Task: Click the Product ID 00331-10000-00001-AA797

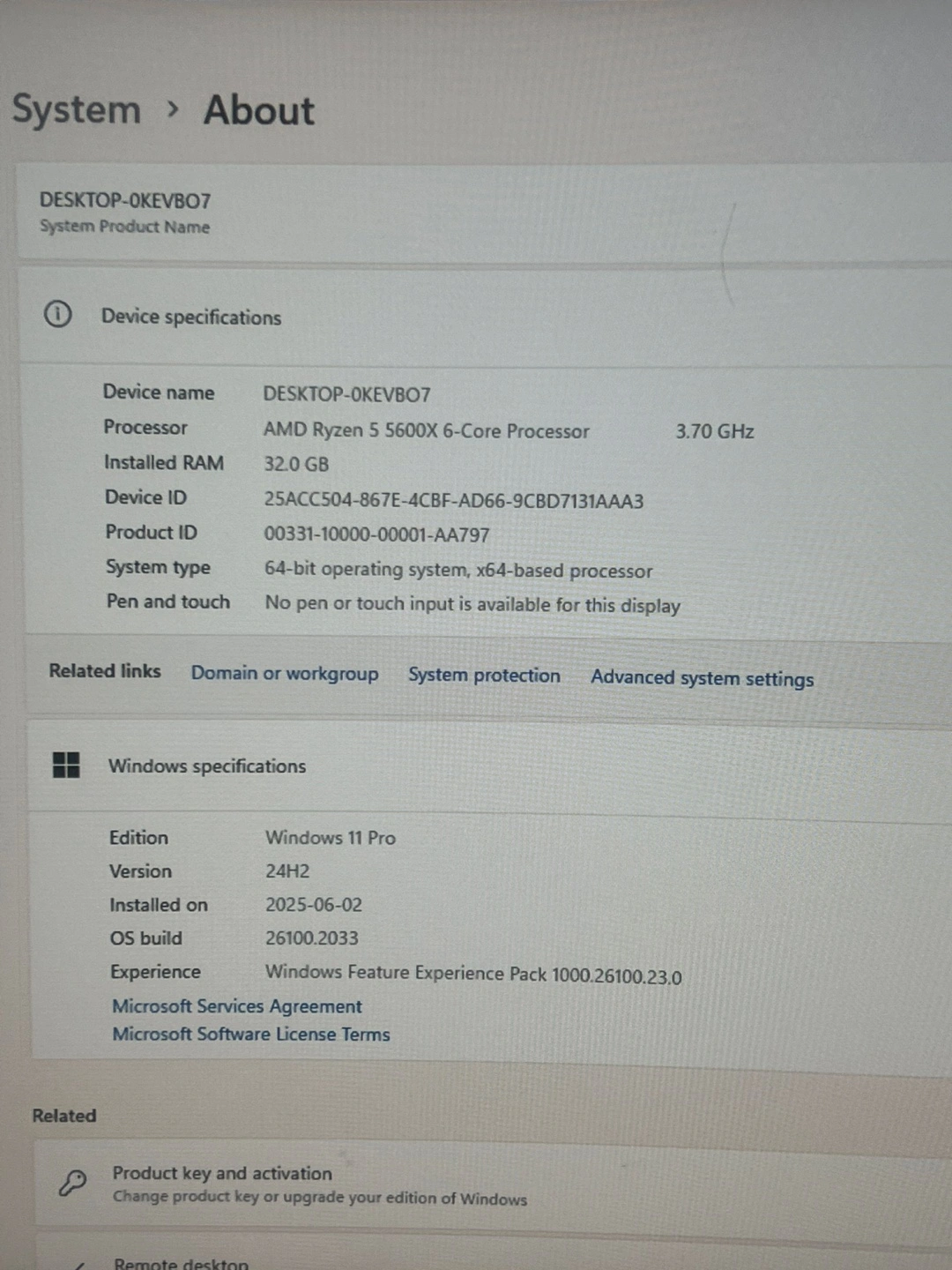Action: click(376, 534)
